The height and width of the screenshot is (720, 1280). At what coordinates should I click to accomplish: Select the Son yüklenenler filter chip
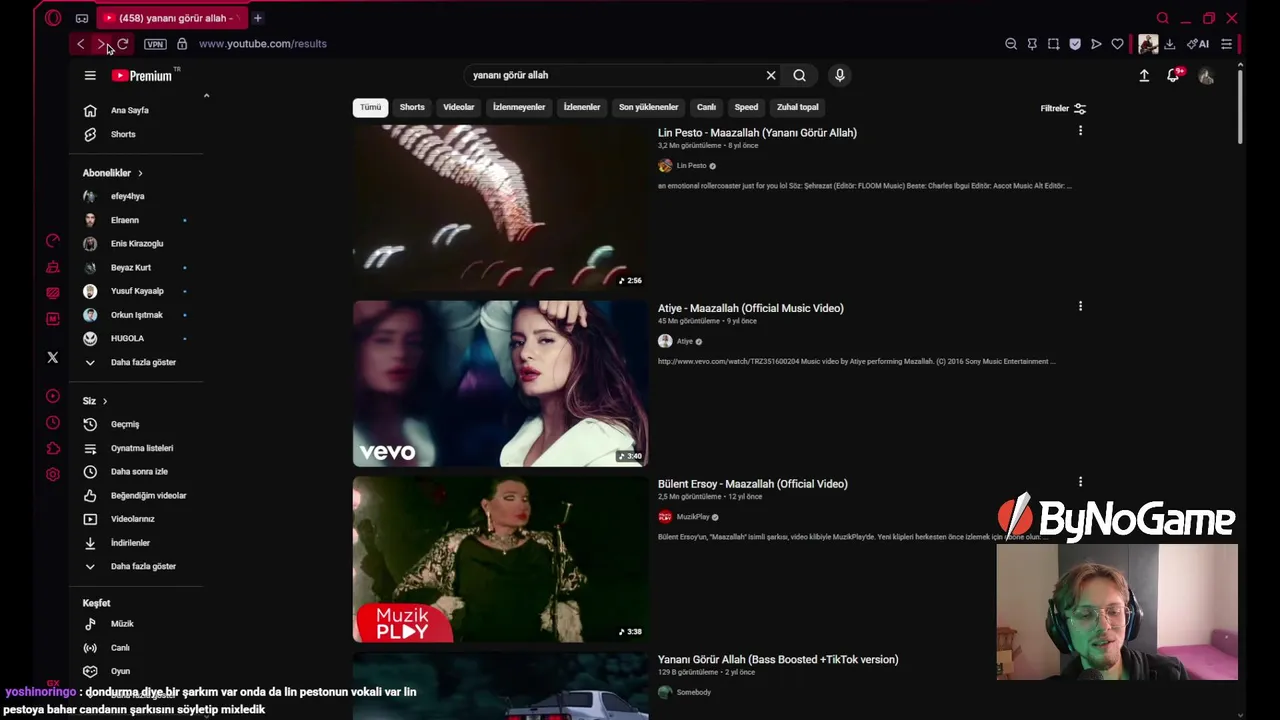648,107
